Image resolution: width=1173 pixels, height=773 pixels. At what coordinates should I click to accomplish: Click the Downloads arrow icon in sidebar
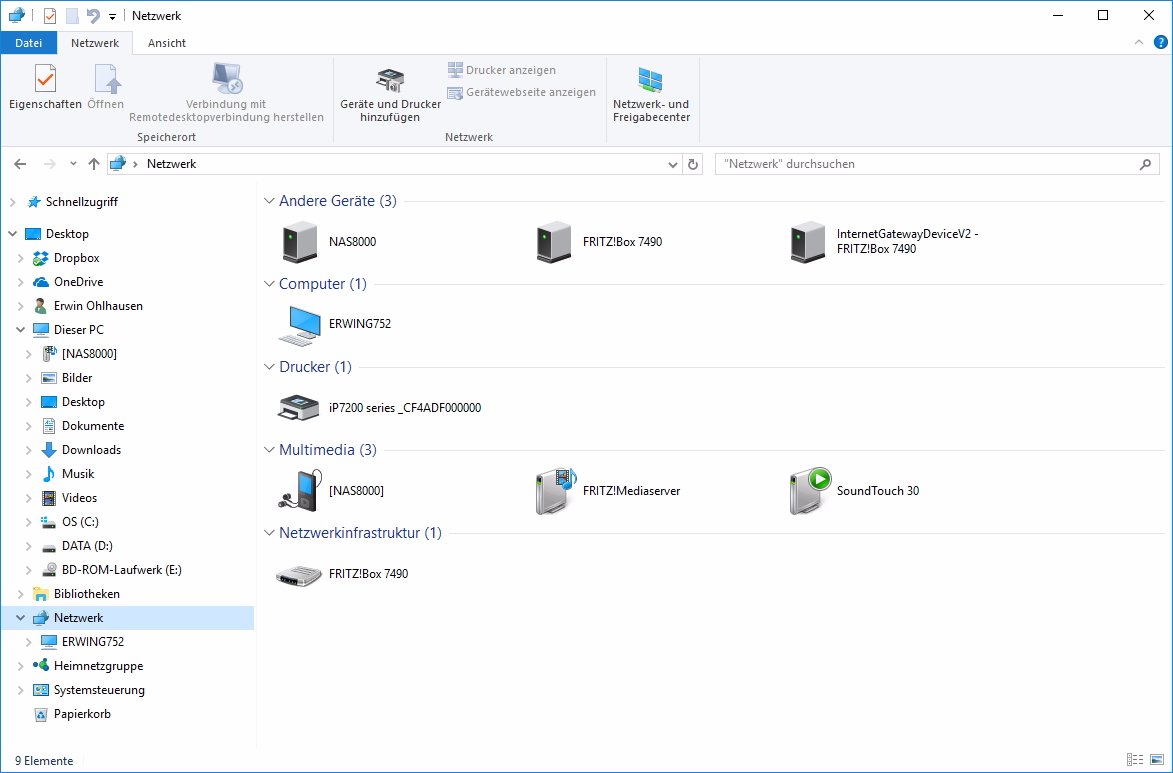point(49,450)
